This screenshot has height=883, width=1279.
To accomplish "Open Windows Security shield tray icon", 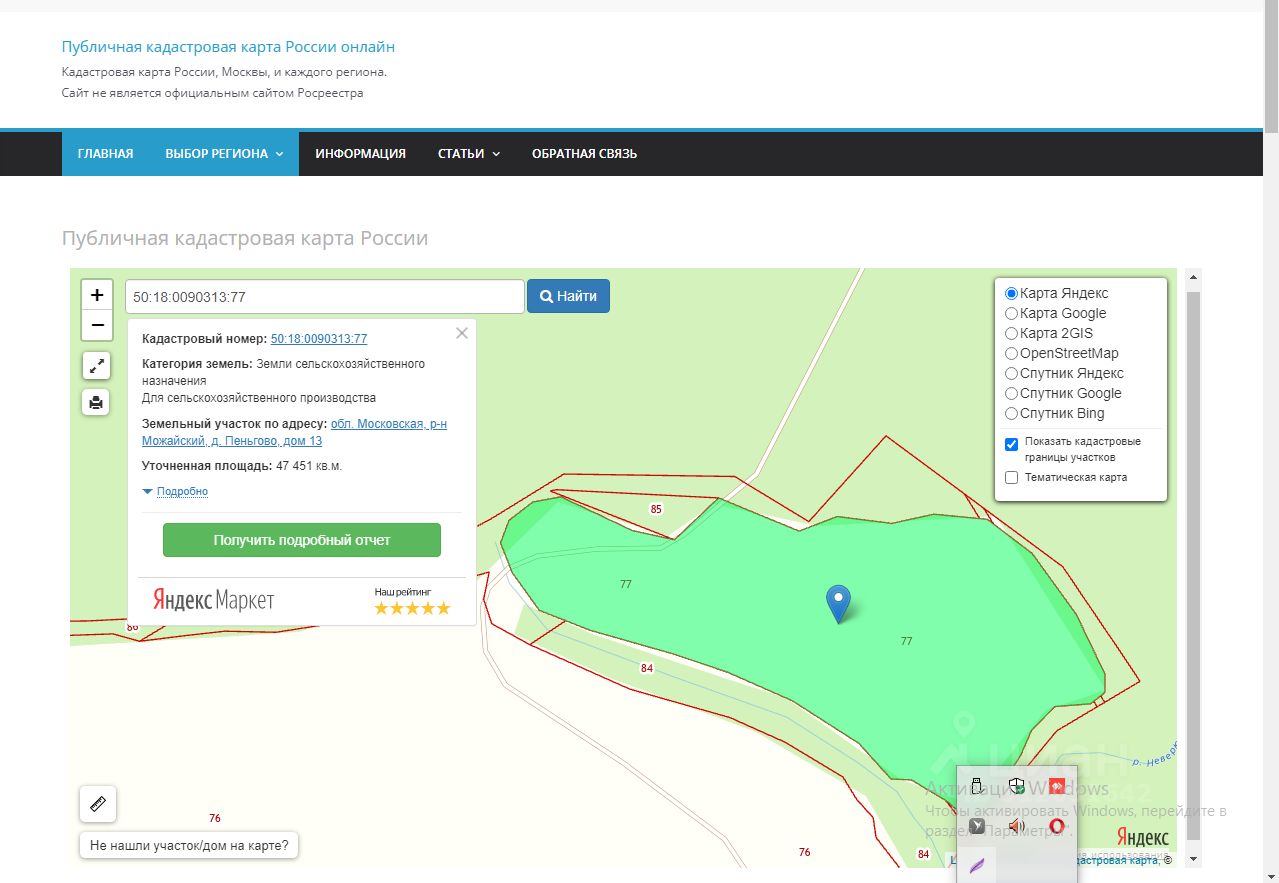I will pos(1017,786).
